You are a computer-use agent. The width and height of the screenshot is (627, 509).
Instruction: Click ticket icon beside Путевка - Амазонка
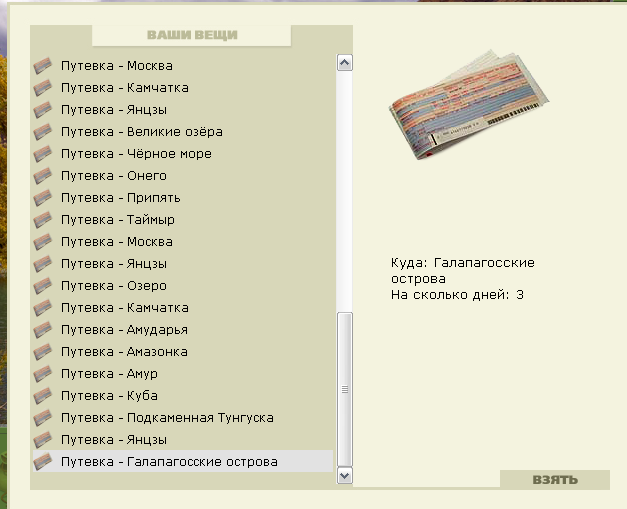click(x=42, y=351)
